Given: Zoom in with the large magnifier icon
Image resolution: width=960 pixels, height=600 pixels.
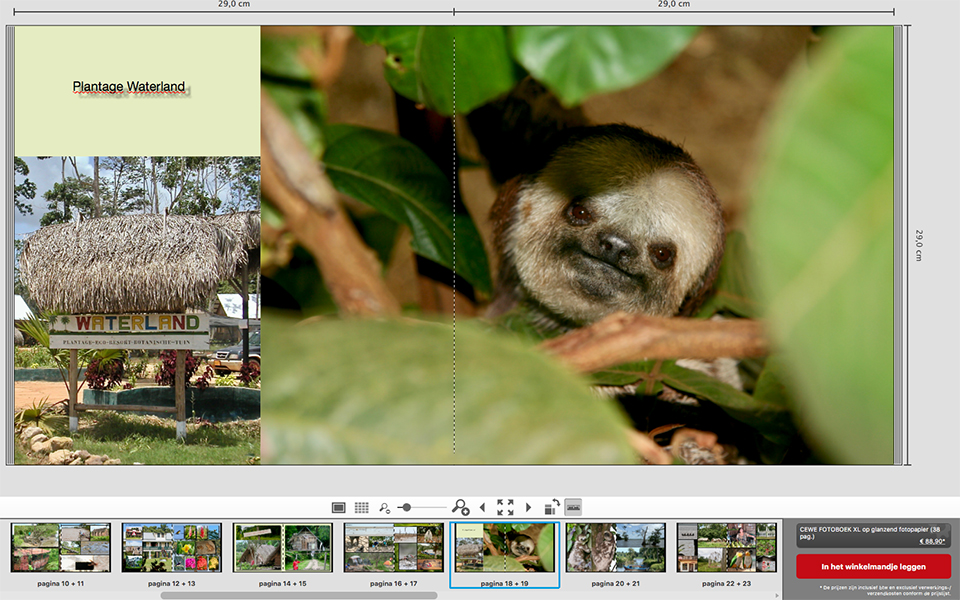Looking at the screenshot, I should point(460,507).
